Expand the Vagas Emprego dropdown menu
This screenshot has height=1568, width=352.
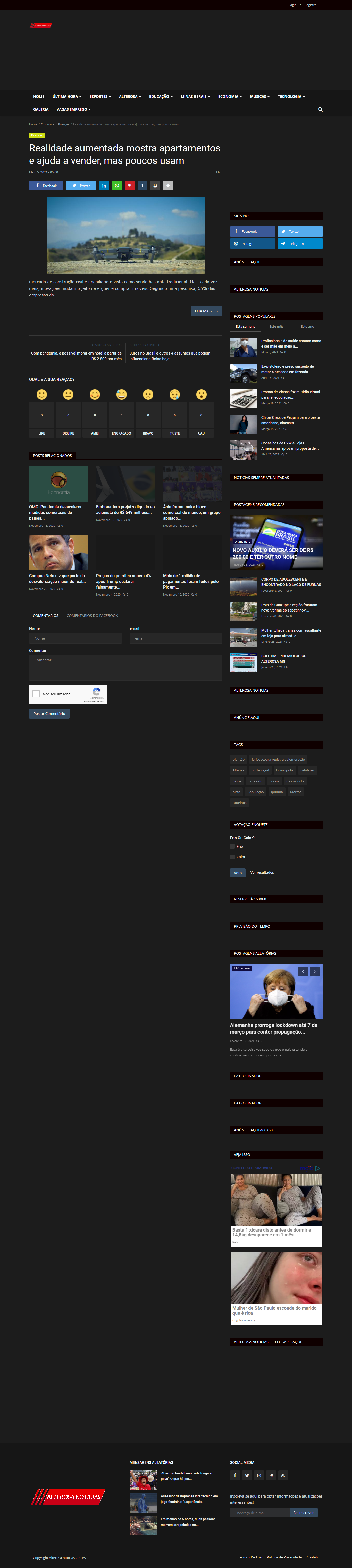(x=73, y=110)
